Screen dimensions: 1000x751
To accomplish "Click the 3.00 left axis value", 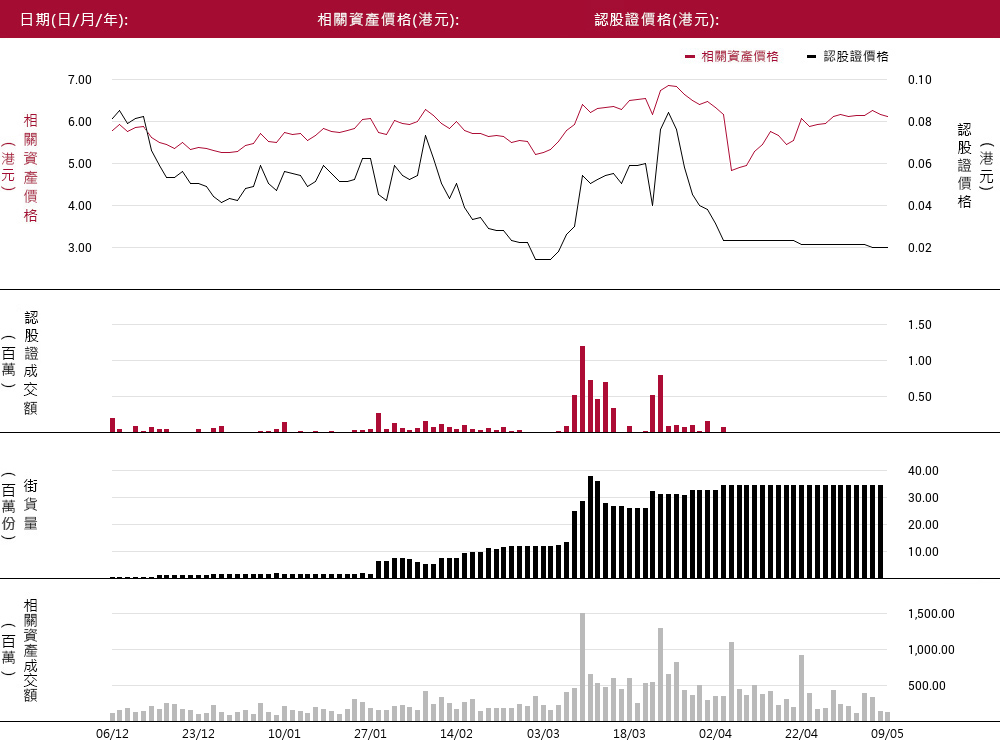I will coord(80,247).
